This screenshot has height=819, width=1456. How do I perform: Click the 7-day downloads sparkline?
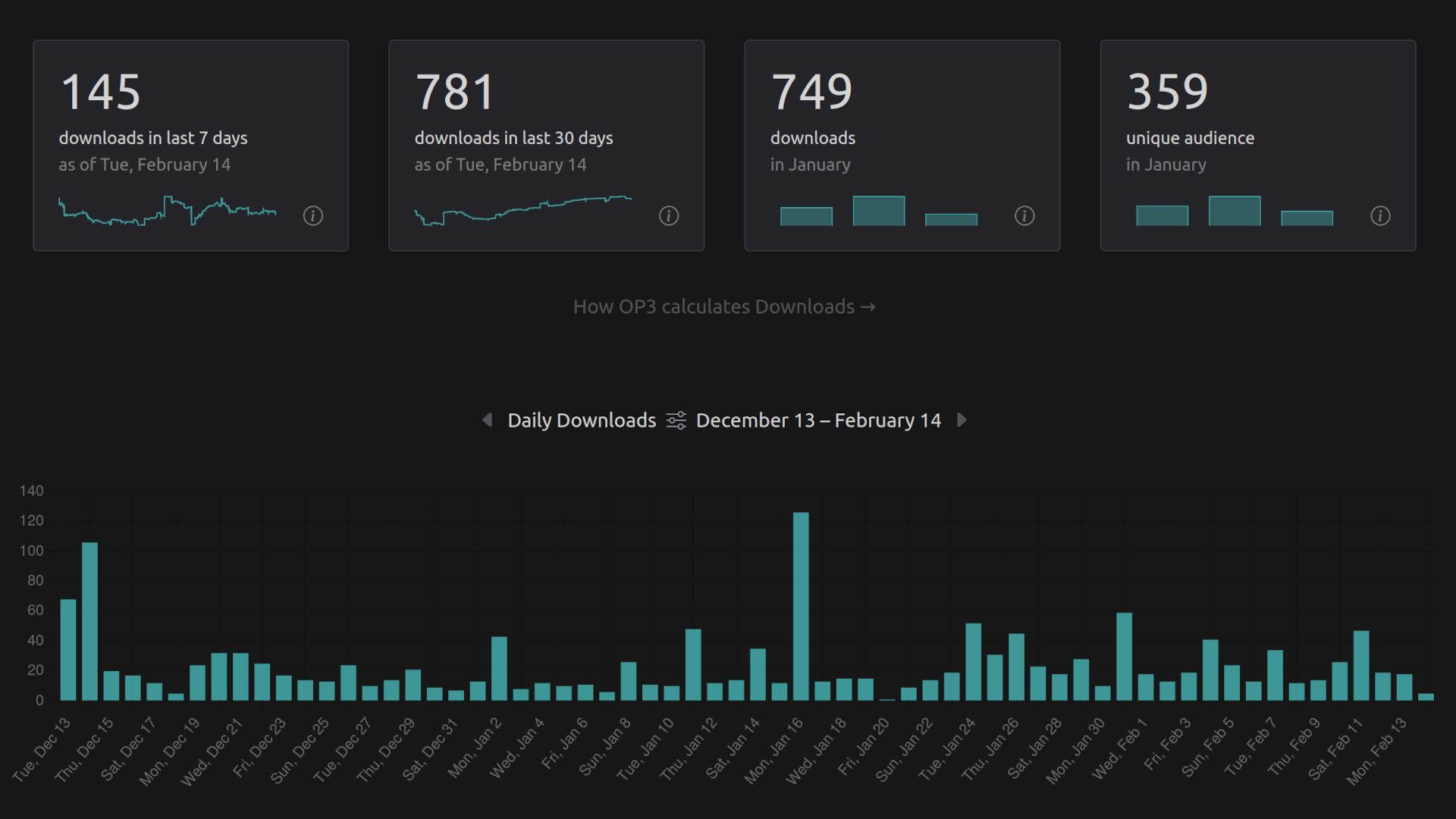pyautogui.click(x=167, y=211)
